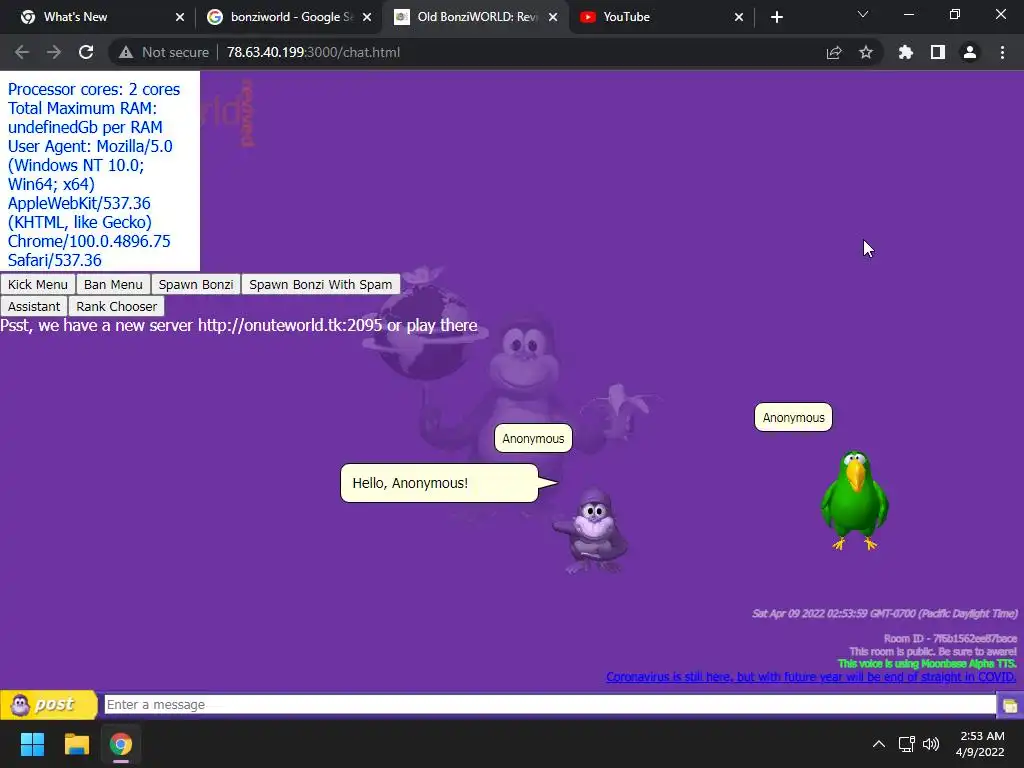
Task: Click the post button with Bonzi icon
Action: click(x=48, y=705)
